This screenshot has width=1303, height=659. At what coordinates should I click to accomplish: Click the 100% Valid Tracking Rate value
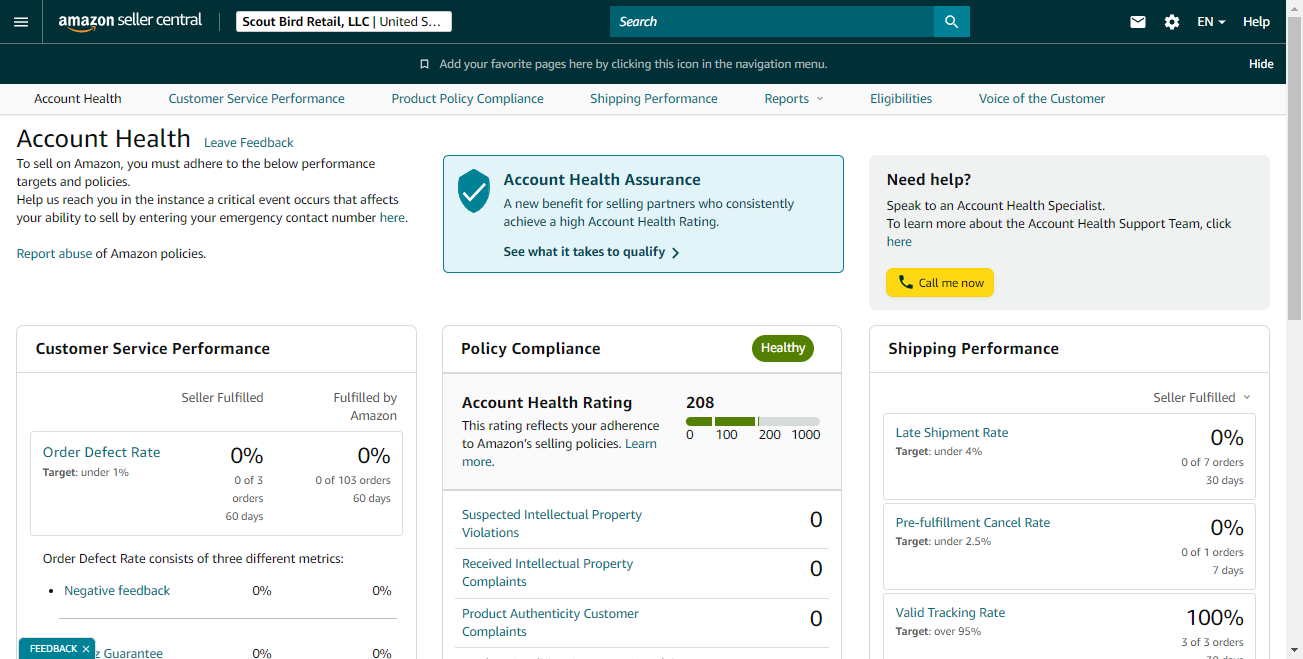click(x=1215, y=618)
